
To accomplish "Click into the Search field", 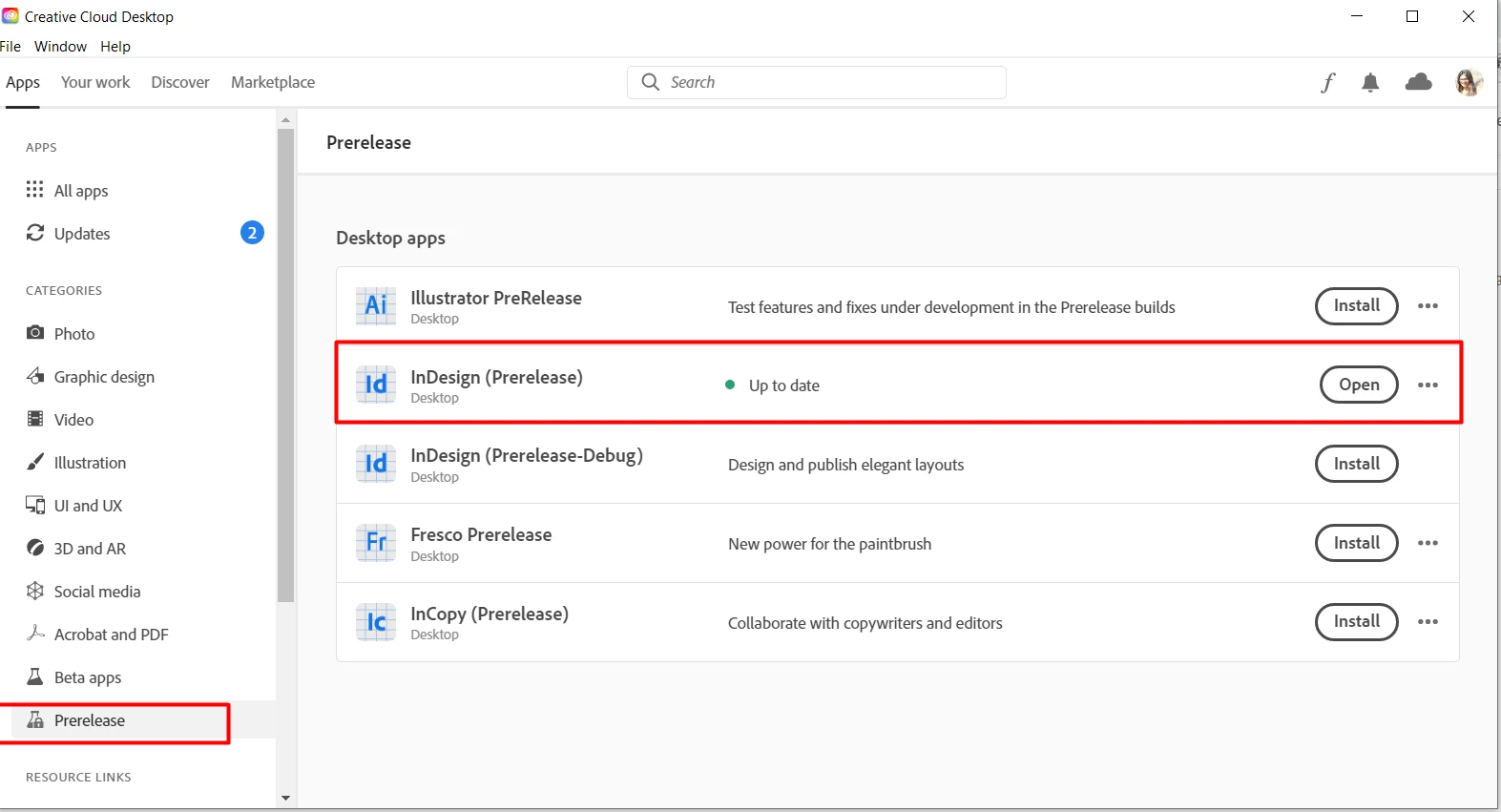I will pos(817,82).
